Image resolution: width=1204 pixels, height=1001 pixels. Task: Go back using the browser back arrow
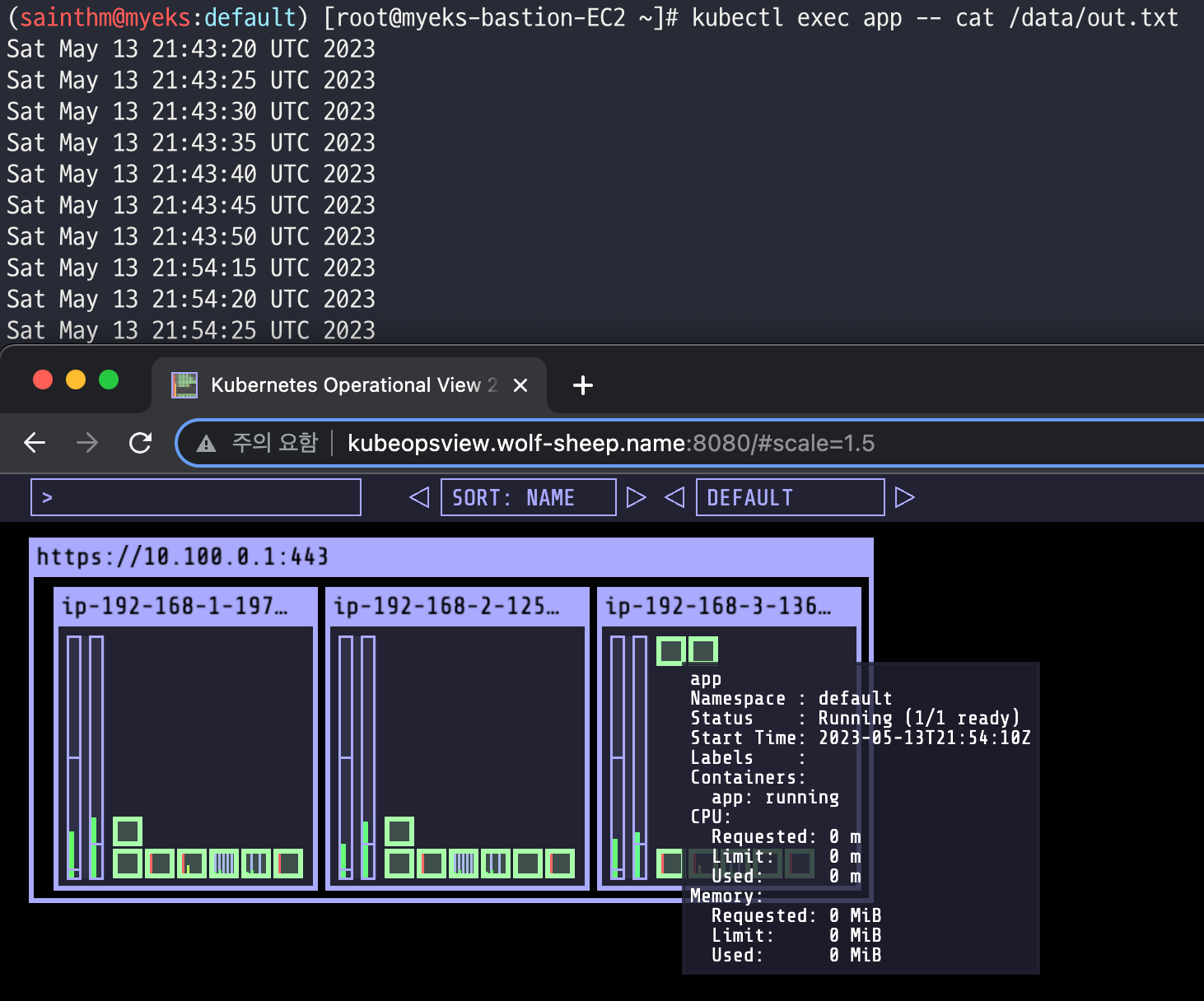point(35,443)
